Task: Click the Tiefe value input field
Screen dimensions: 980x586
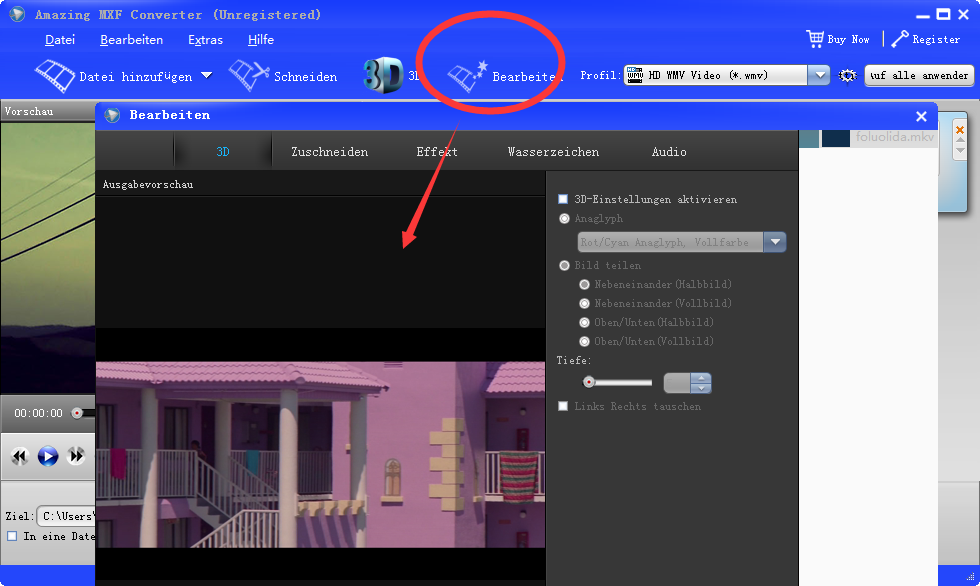Action: tap(677, 383)
